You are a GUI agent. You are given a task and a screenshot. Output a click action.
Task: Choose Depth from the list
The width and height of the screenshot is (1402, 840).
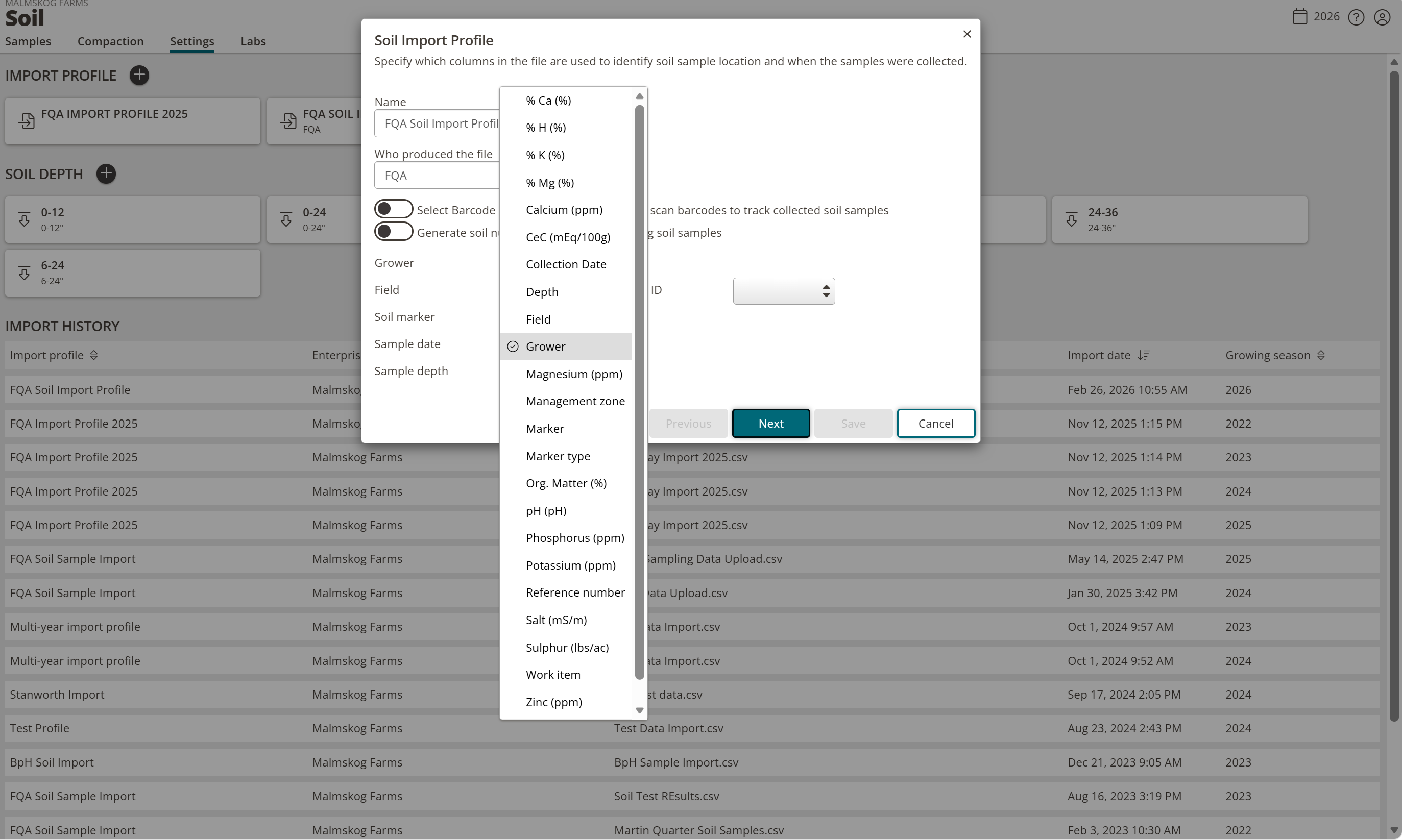pos(566,291)
